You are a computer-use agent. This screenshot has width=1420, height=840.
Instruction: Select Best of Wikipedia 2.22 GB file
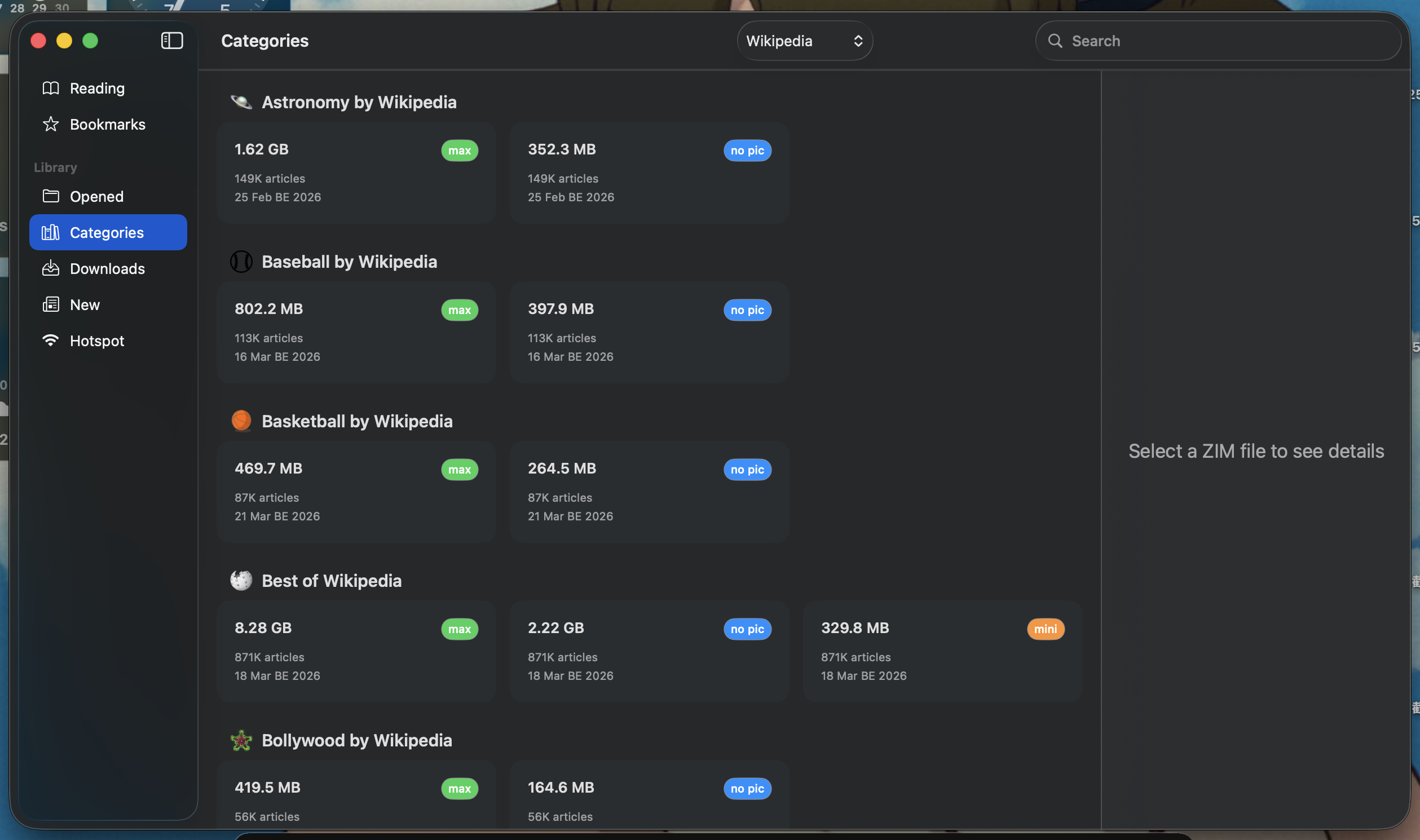650,652
